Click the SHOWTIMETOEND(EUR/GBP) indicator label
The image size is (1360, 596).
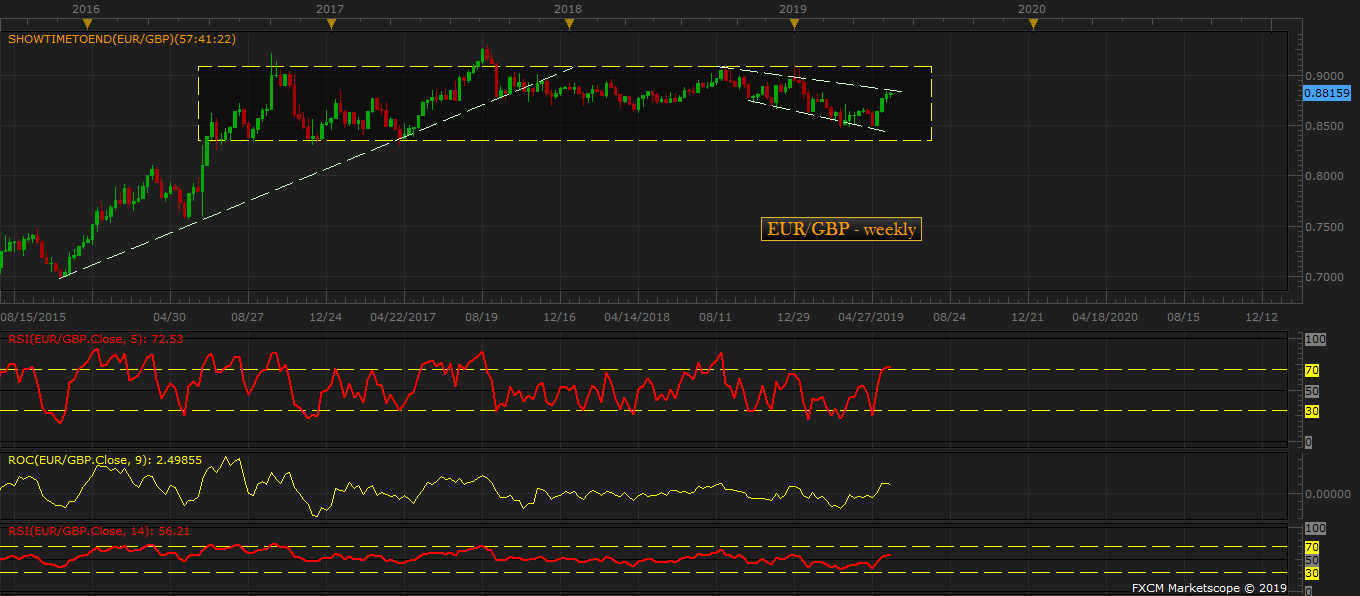(x=121, y=40)
